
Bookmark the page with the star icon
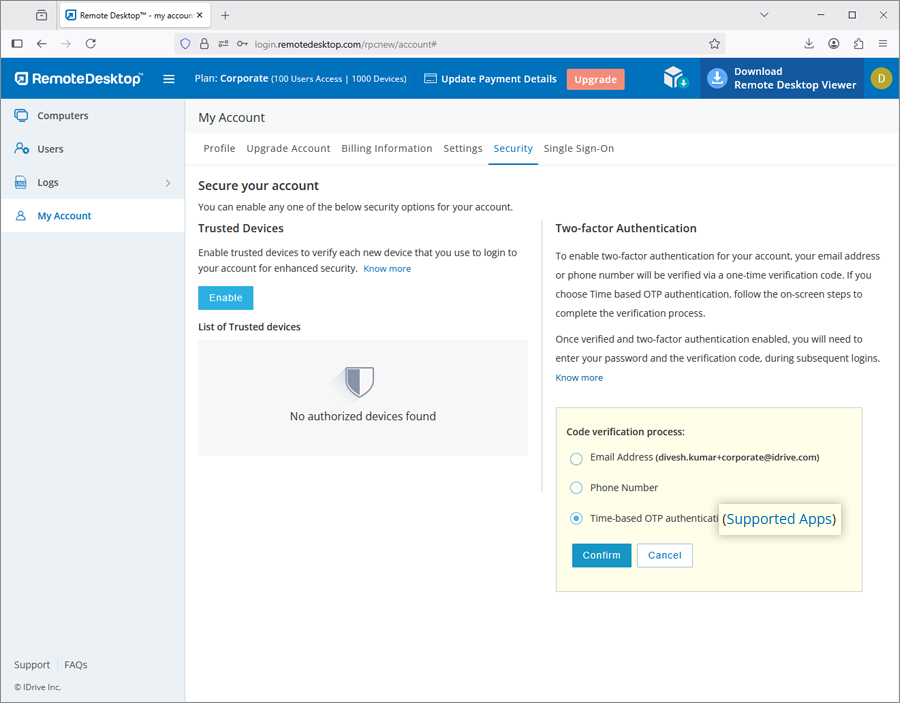point(714,44)
